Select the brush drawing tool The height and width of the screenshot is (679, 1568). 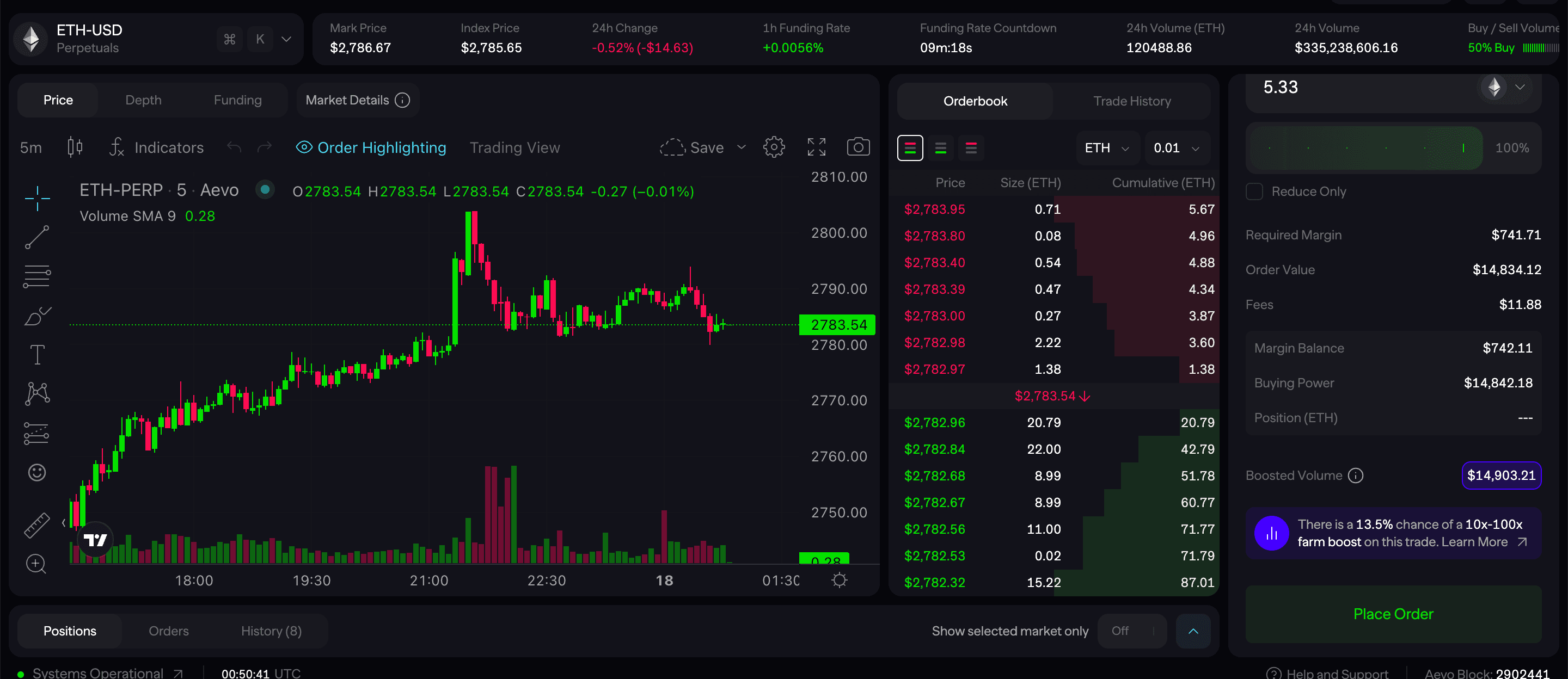click(37, 316)
